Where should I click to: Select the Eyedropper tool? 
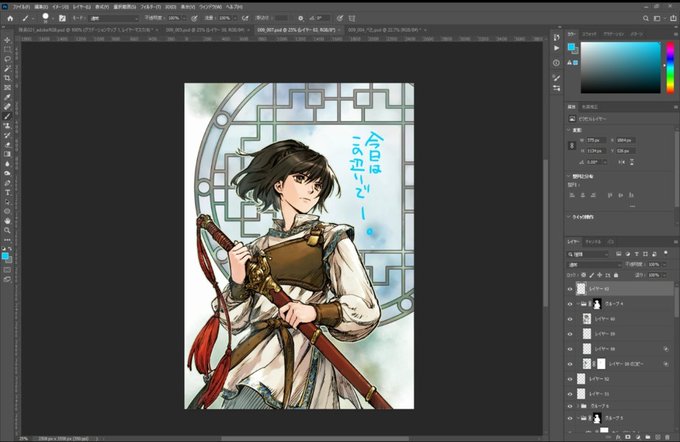pyautogui.click(x=7, y=97)
